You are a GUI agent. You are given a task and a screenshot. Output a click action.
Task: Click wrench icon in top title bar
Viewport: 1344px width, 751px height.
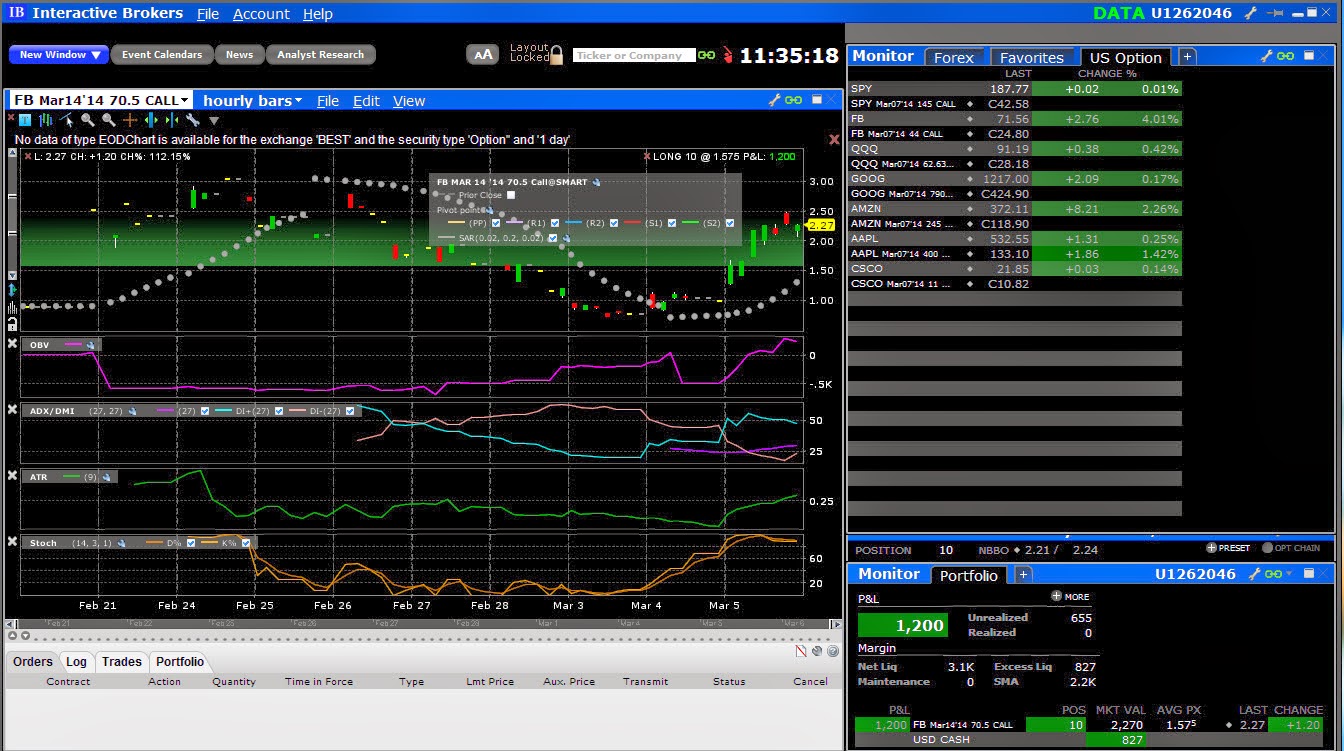[1251, 13]
